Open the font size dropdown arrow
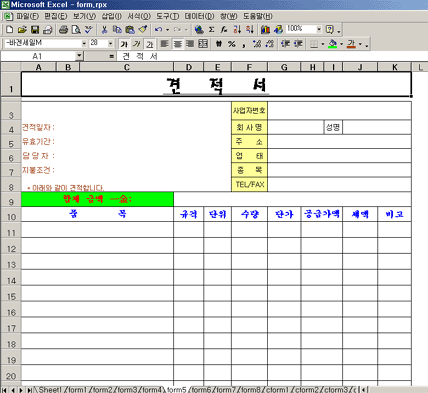428x393 pixels. click(110, 44)
